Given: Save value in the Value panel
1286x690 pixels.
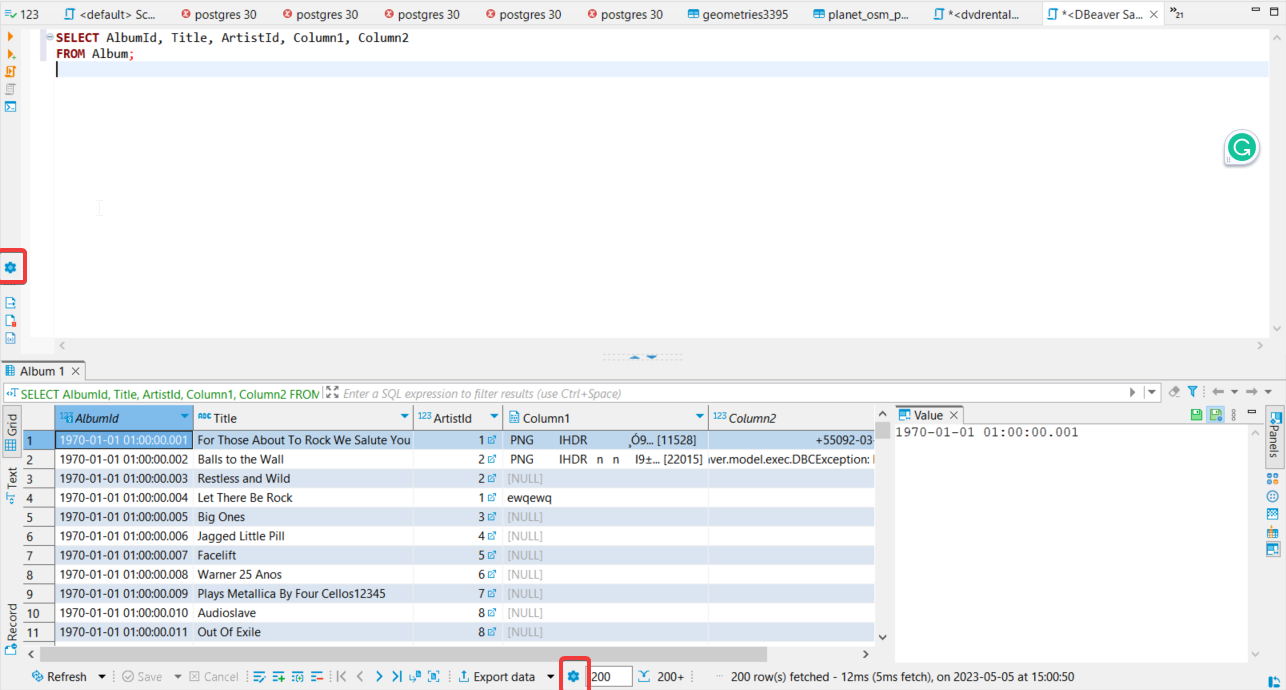Looking at the screenshot, I should pos(1197,414).
